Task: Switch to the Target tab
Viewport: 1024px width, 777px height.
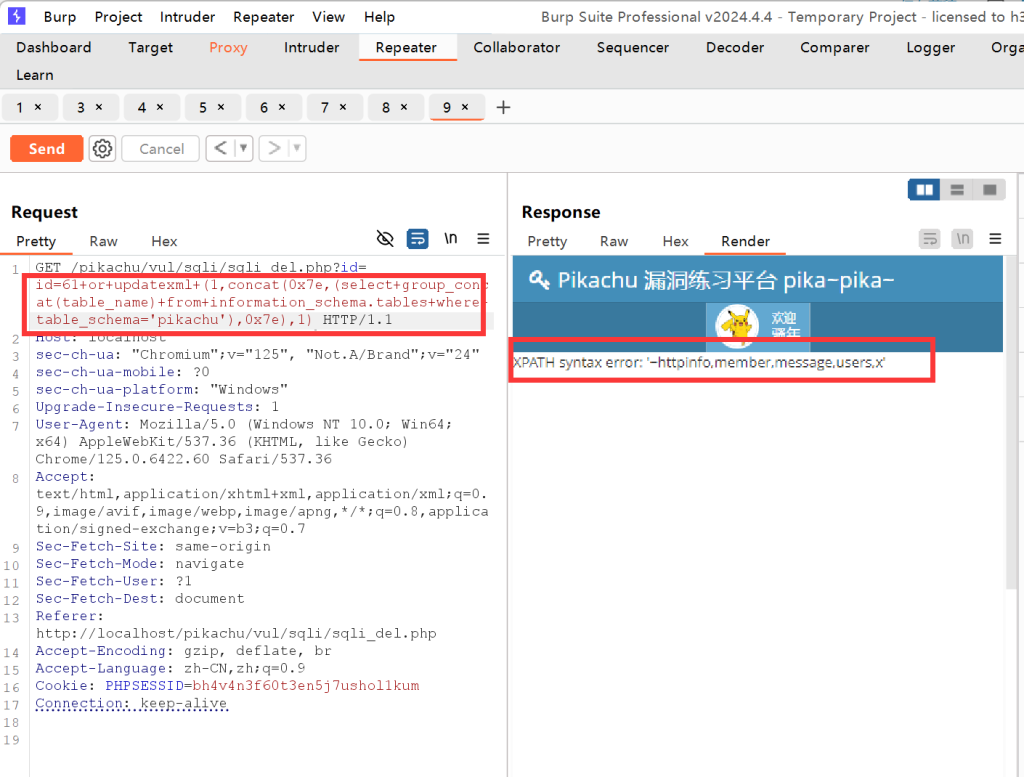Action: point(150,48)
